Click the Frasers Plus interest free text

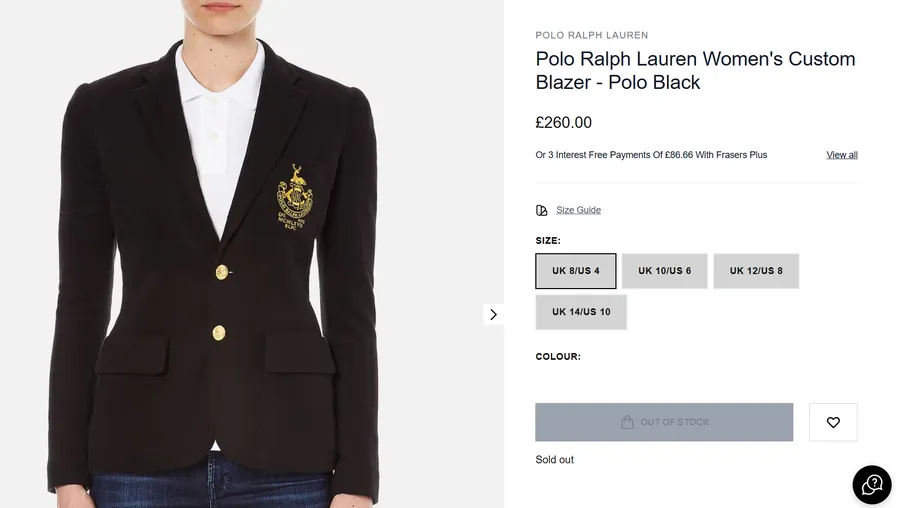click(x=651, y=155)
